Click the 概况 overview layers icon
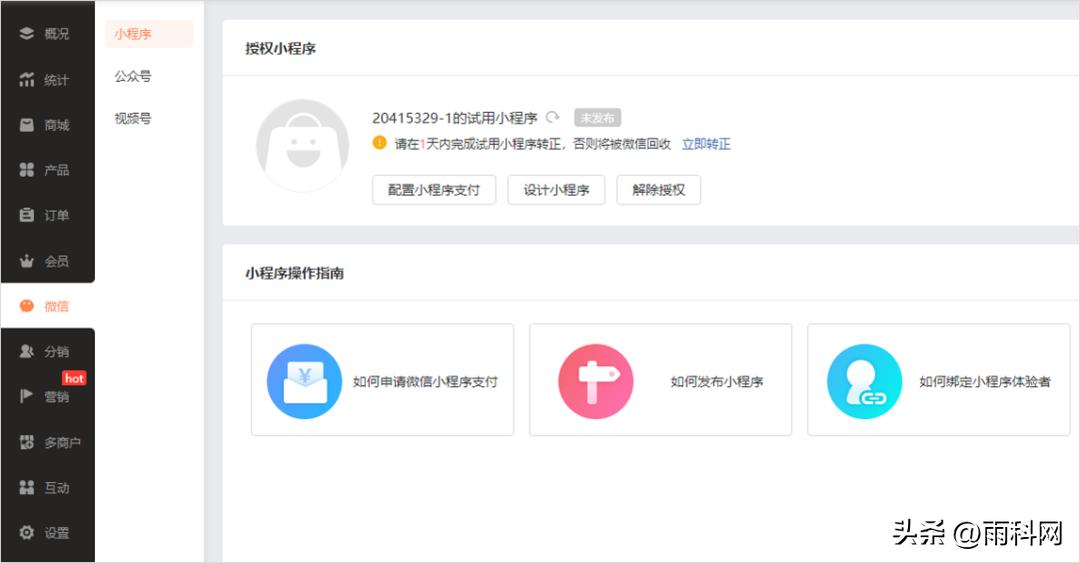Viewport: 1080px width, 563px height. [26, 33]
